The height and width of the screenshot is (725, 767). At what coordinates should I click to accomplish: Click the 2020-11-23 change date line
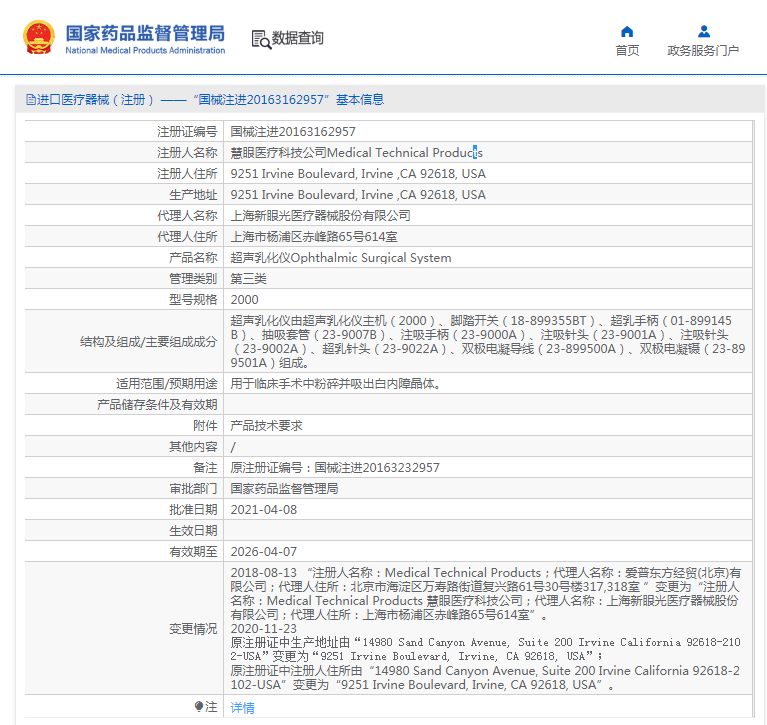[x=264, y=629]
